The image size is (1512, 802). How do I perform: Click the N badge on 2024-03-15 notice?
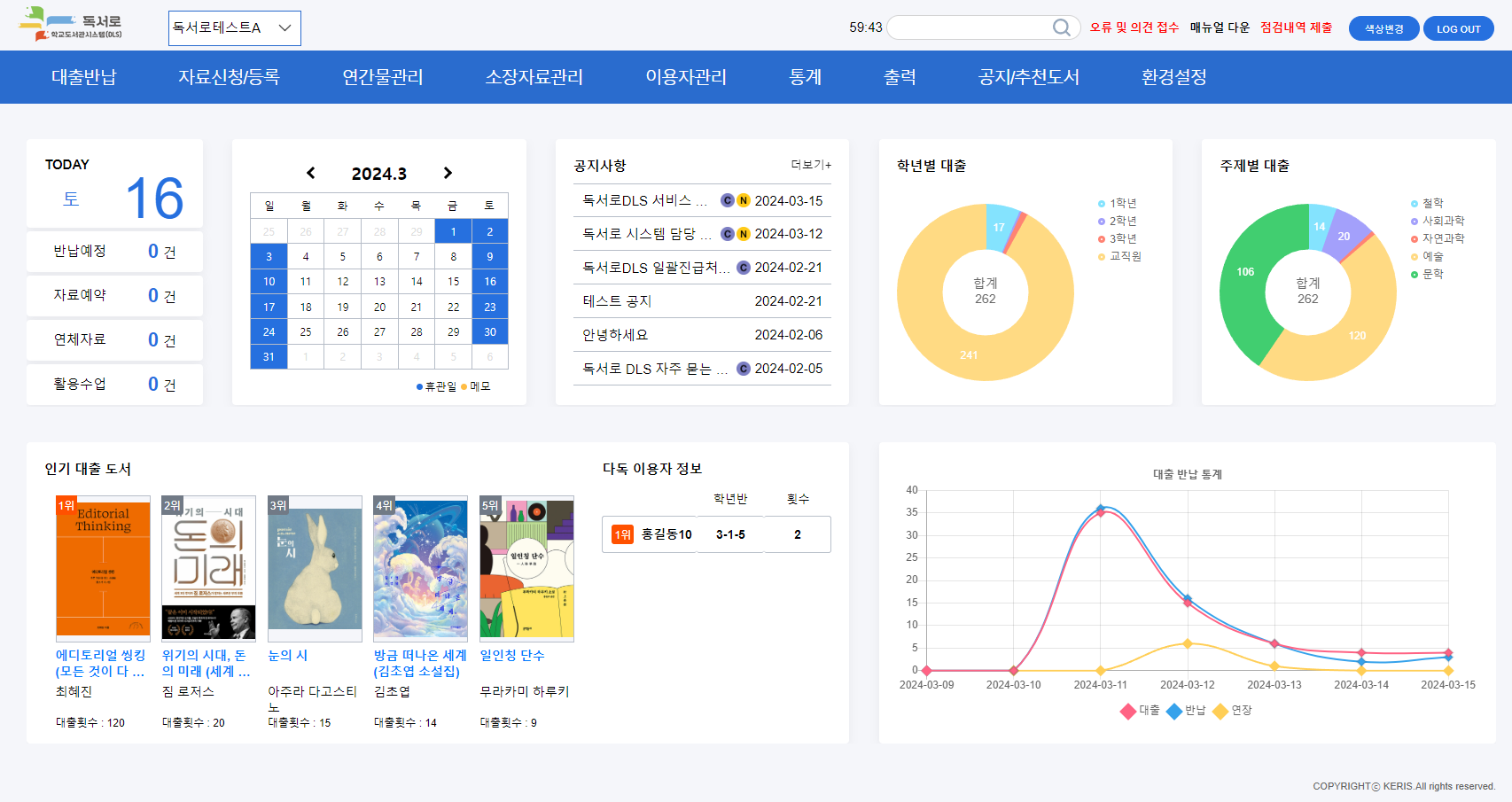[744, 200]
